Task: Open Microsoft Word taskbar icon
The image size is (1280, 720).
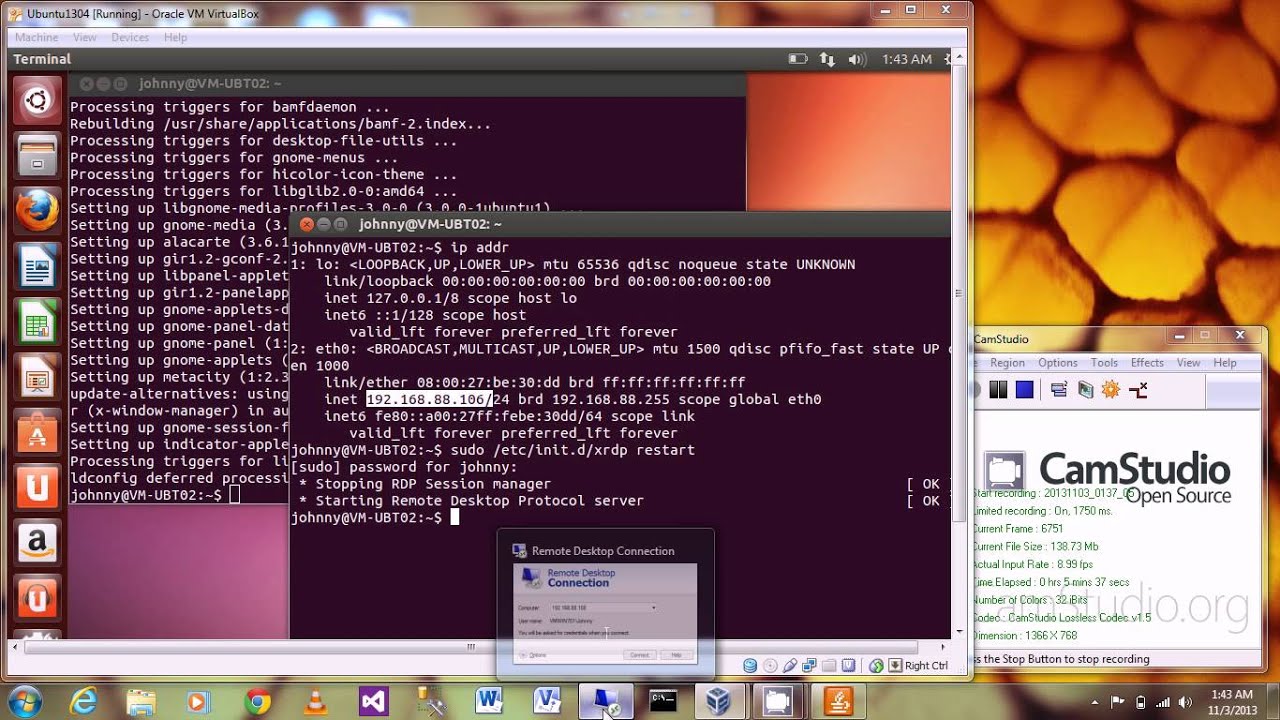Action: click(x=489, y=702)
